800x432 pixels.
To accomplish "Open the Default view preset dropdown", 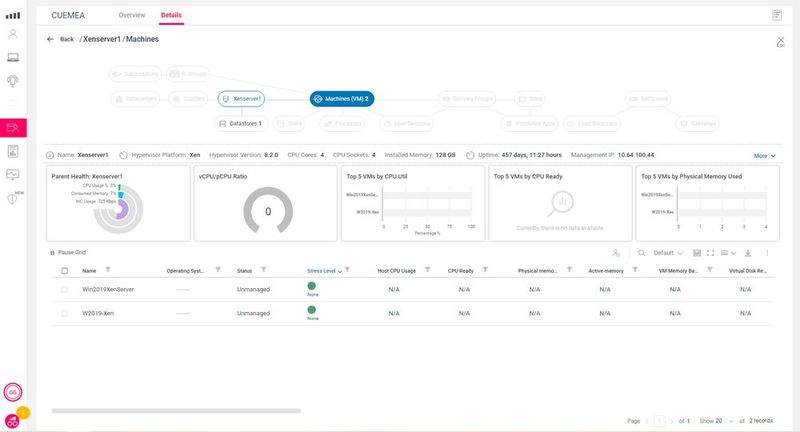I will [667, 253].
